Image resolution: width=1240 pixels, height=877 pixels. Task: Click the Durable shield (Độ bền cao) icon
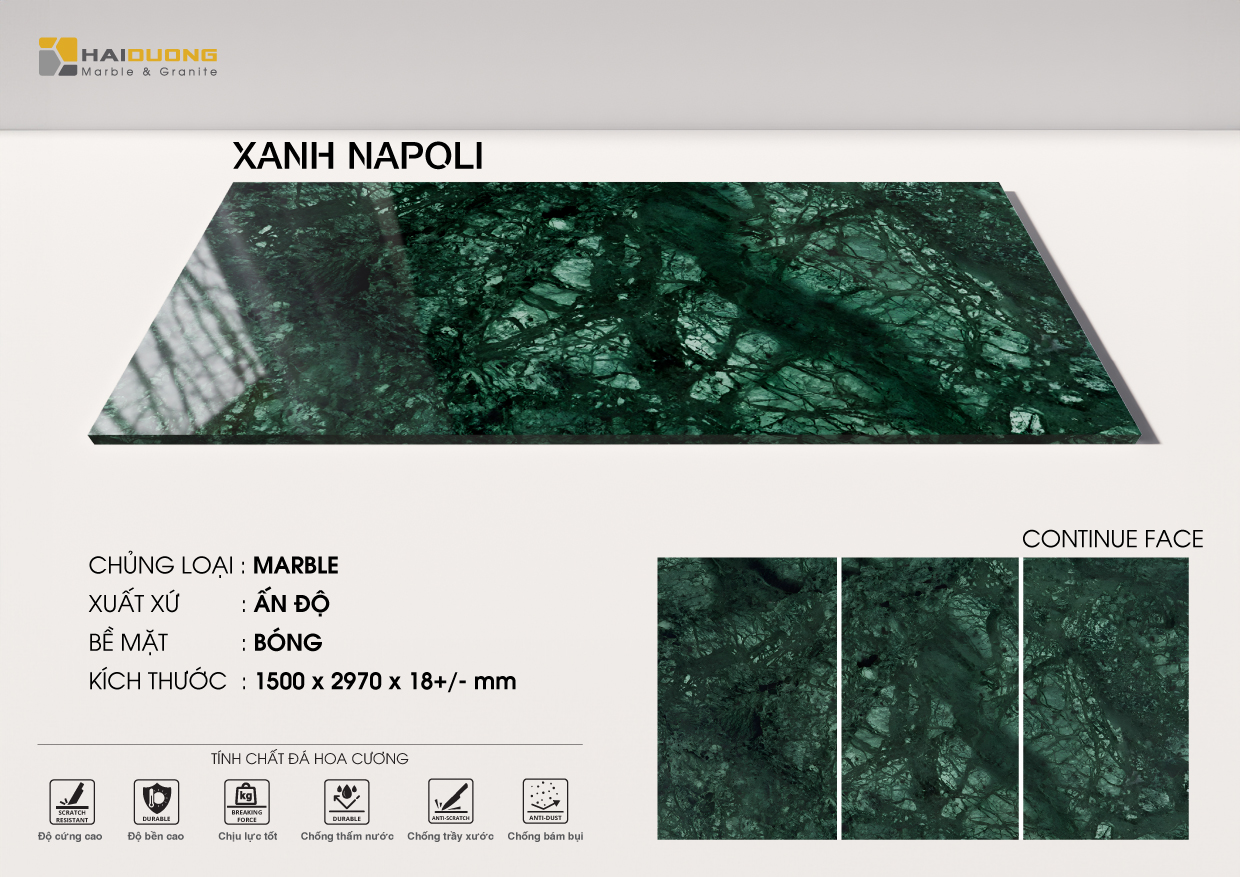156,801
